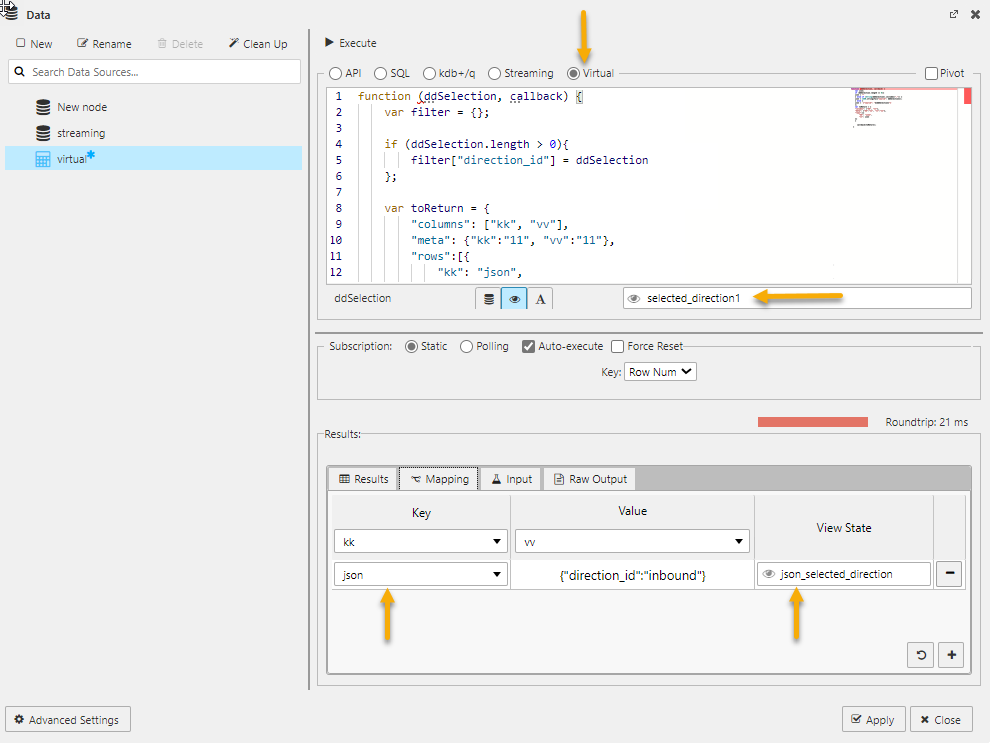
Task: Select the New node database icon
Action: pos(43,107)
